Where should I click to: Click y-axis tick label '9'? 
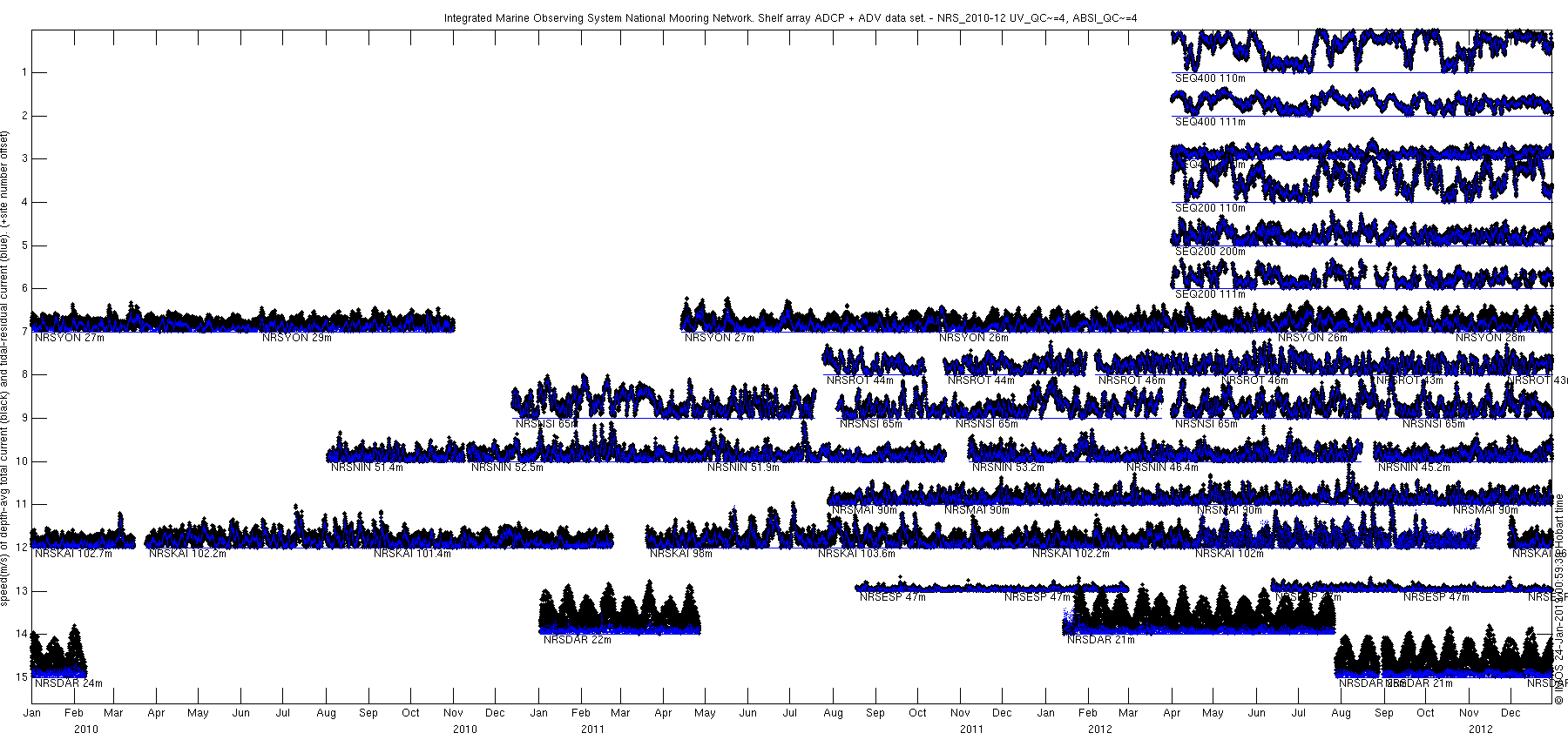(x=25, y=418)
